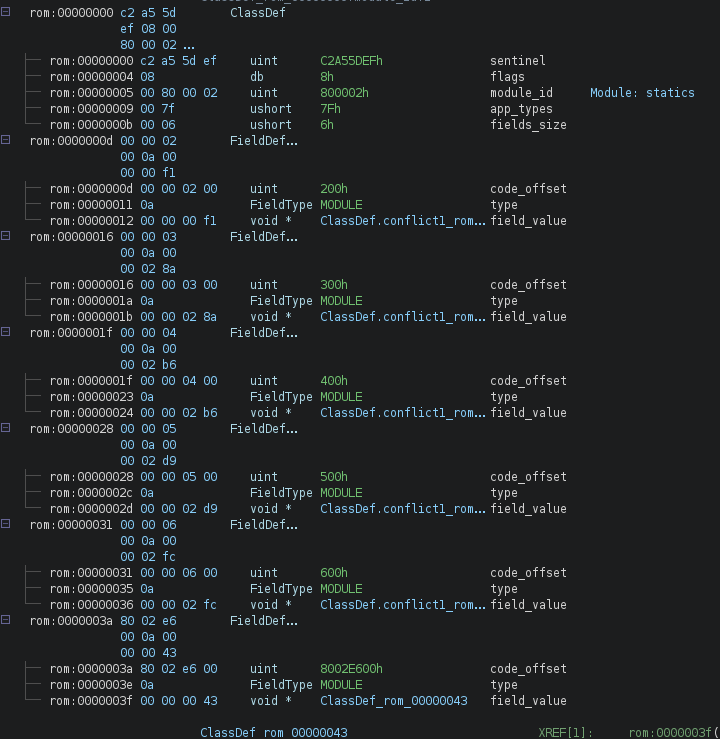Collapse the FieldDef at rom:00000028
The height and width of the screenshot is (739, 720).
(x=7, y=429)
